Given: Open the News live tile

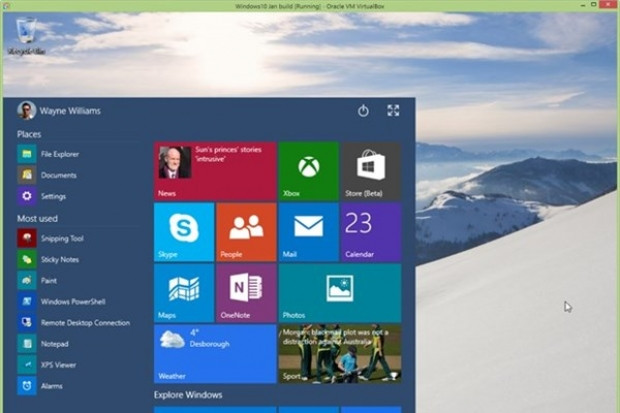Looking at the screenshot, I should tap(215, 171).
